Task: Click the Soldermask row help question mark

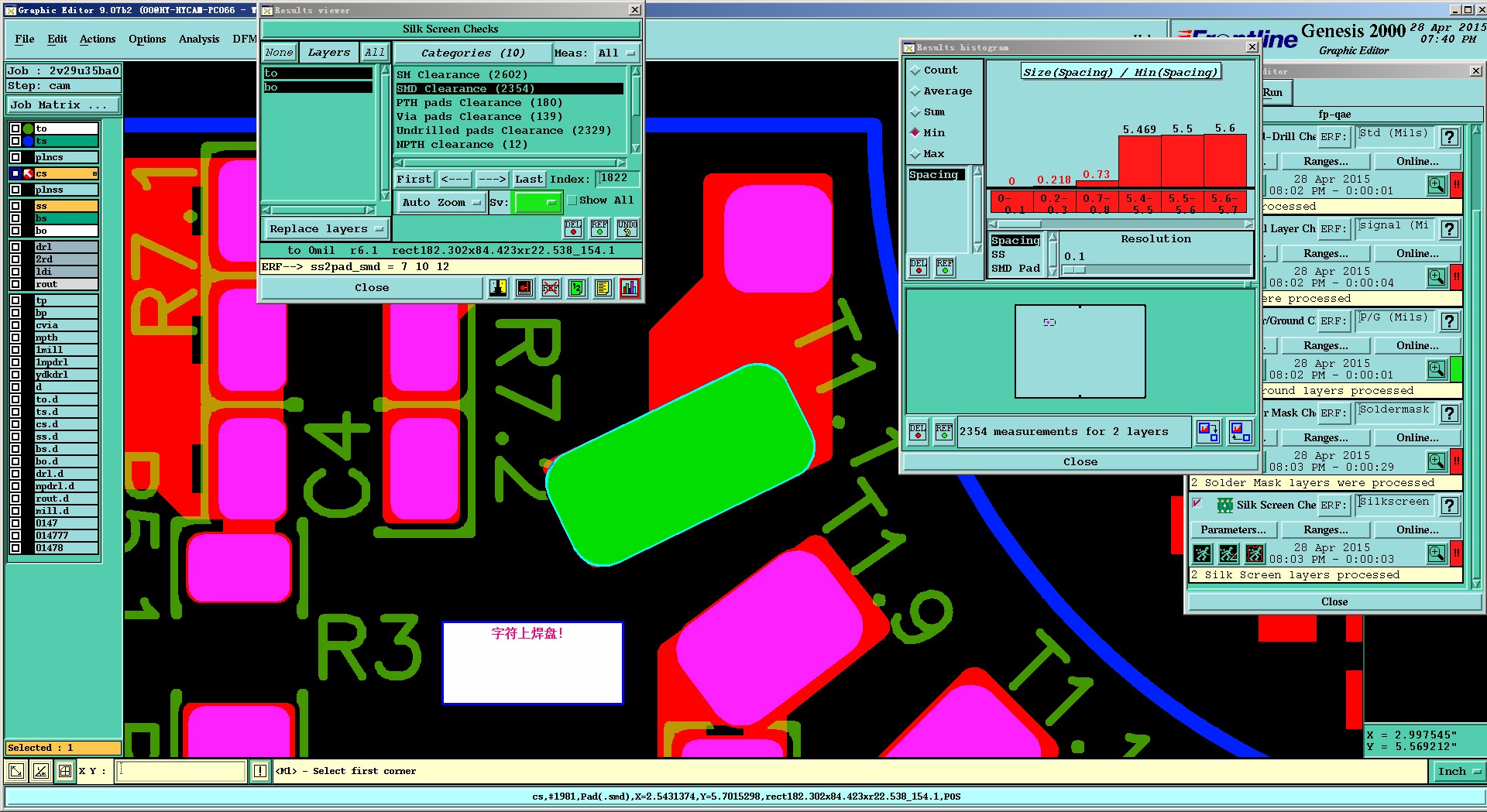Action: [1450, 413]
